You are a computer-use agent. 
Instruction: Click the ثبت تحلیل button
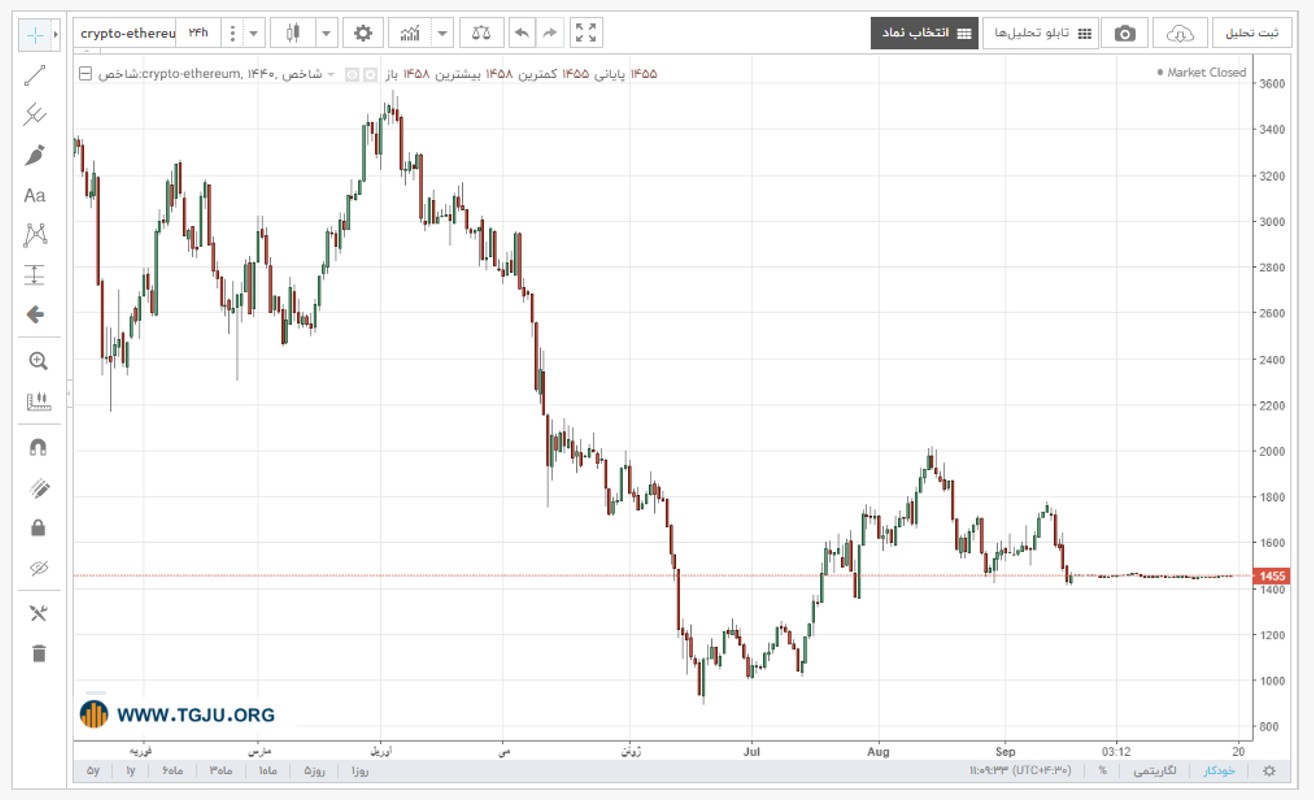click(x=1252, y=33)
